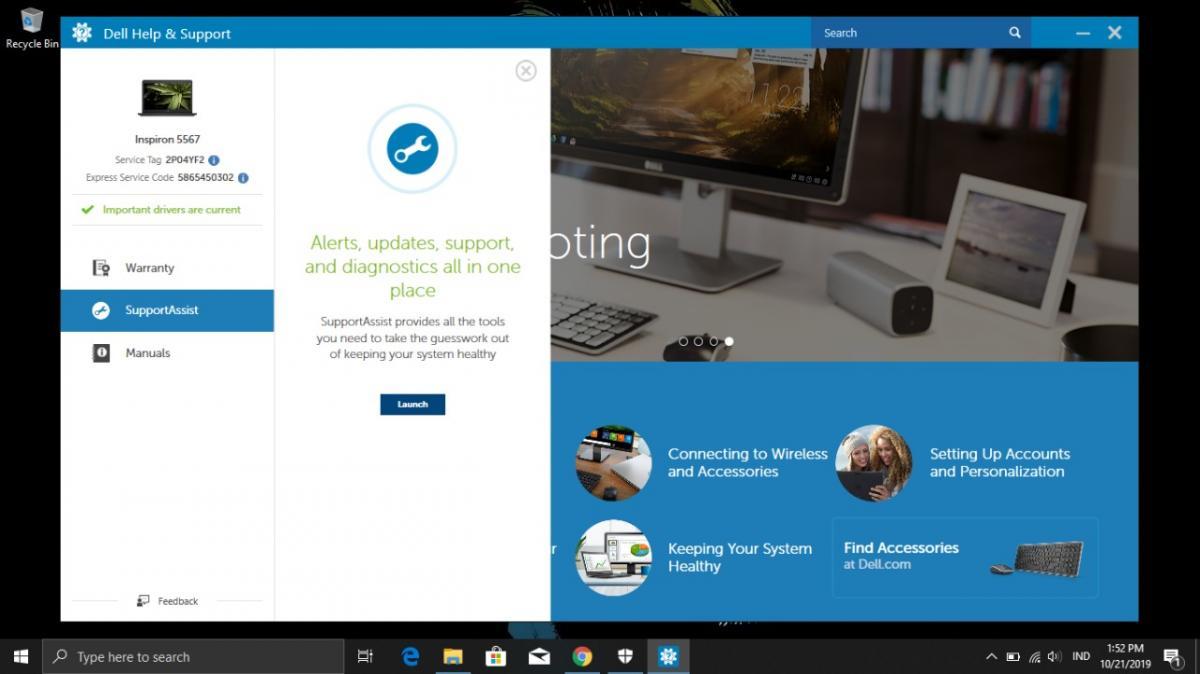The height and width of the screenshot is (674, 1200).
Task: Open Google Chrome from the taskbar
Action: 582,657
